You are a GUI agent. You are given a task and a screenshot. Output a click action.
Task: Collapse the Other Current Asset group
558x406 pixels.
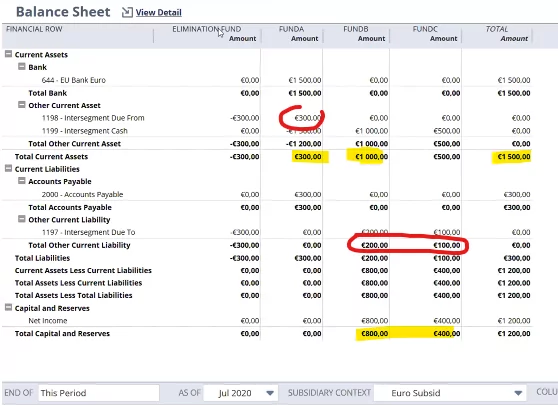click(22, 105)
